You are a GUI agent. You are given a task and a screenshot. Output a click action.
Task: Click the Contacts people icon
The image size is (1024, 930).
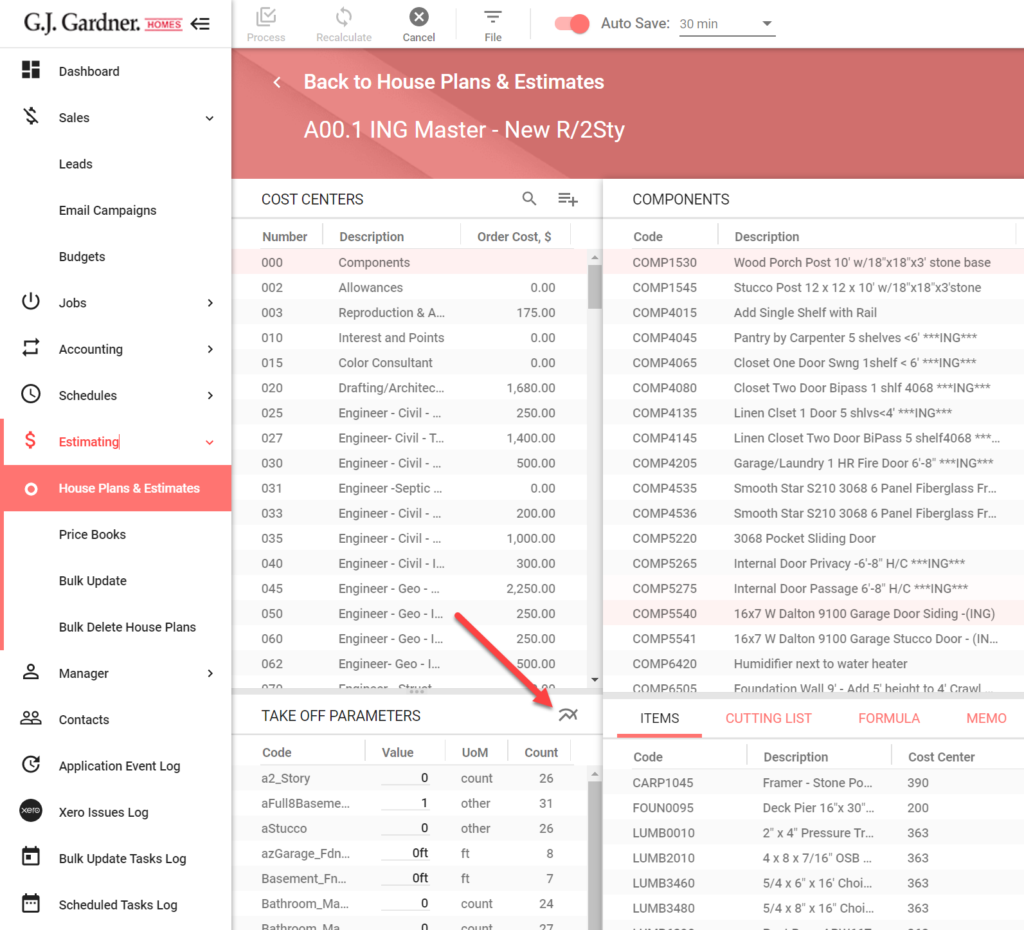coord(31,718)
